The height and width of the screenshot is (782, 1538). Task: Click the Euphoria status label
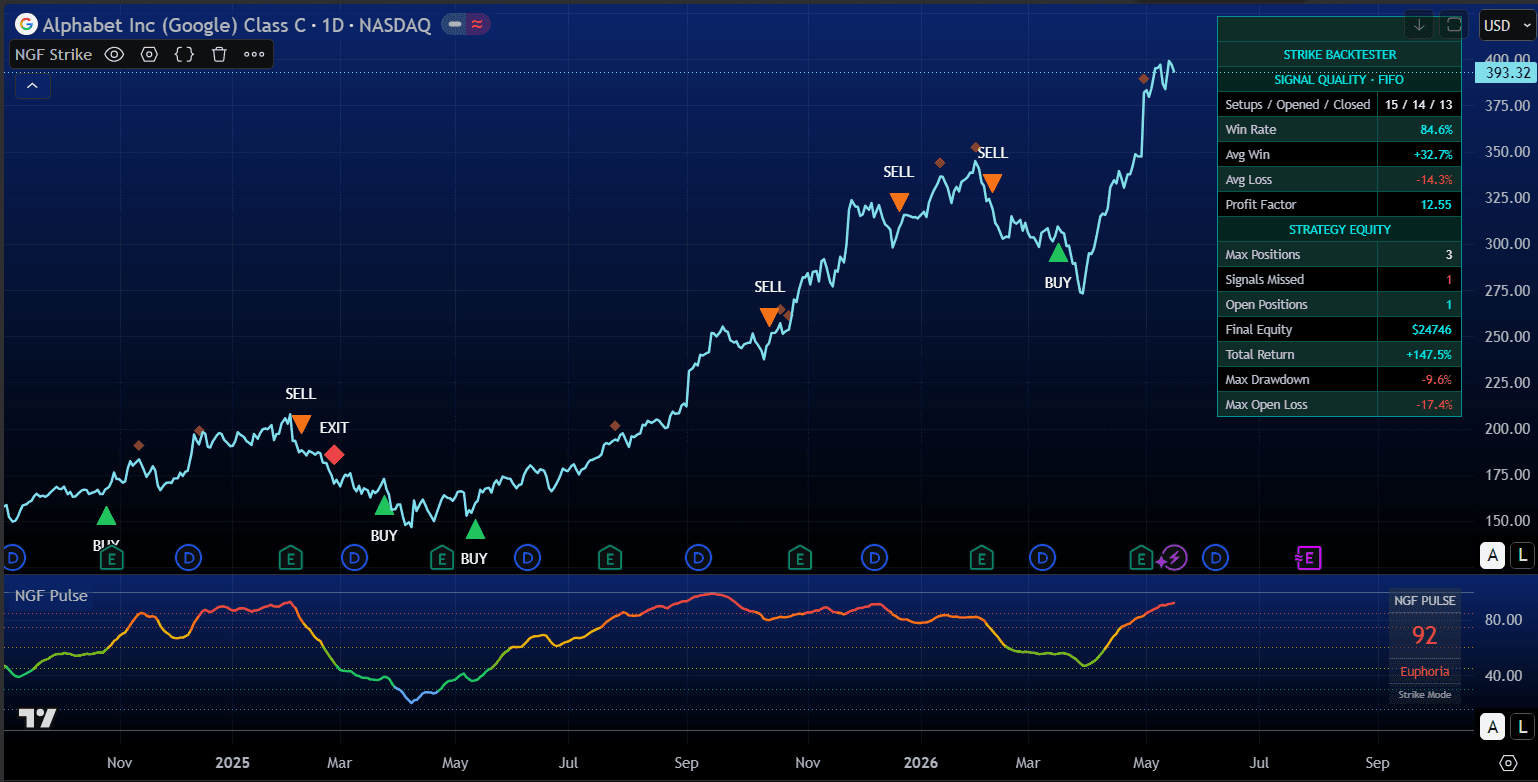pyautogui.click(x=1424, y=672)
